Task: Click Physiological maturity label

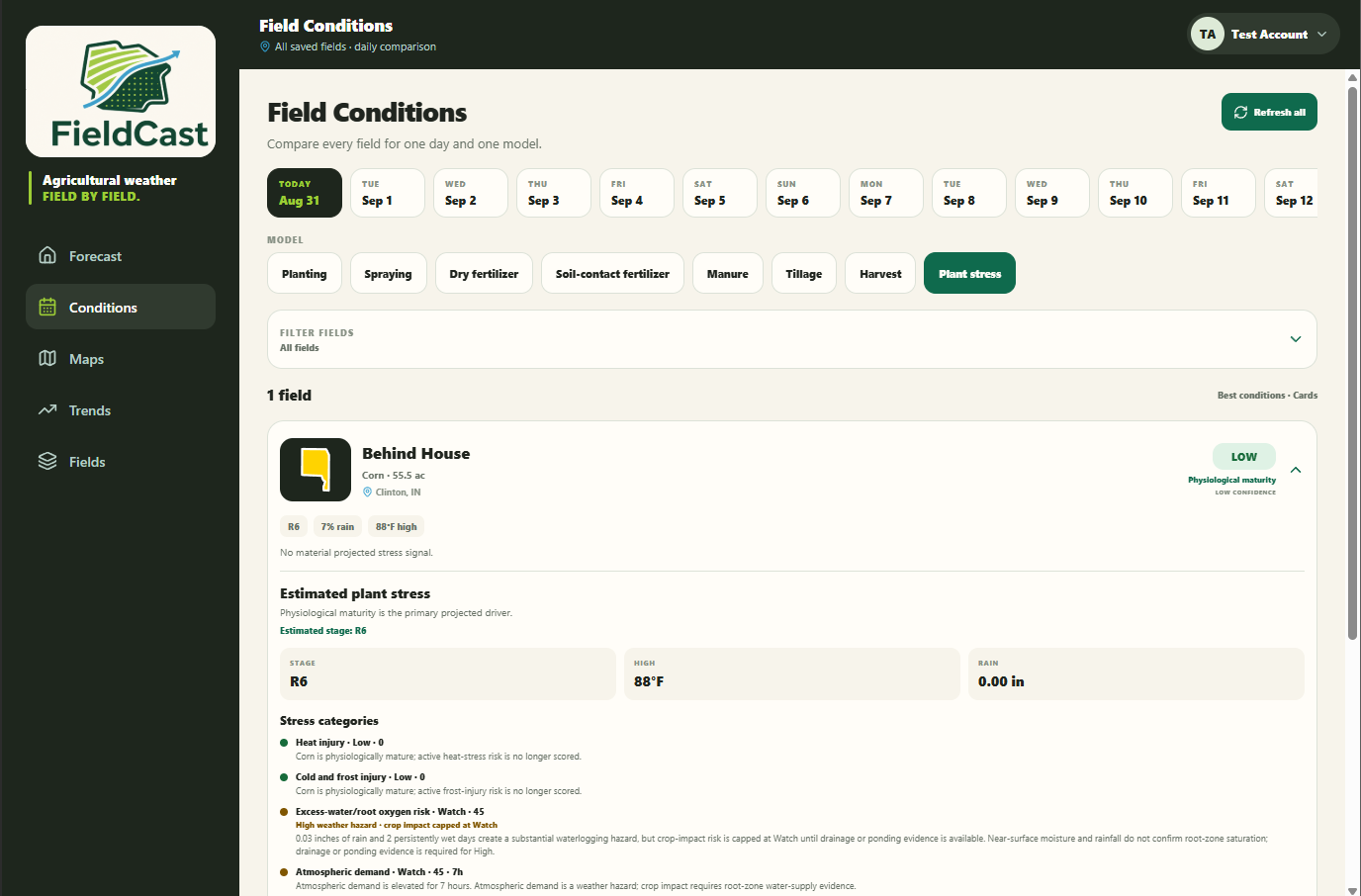Action: click(x=1231, y=480)
